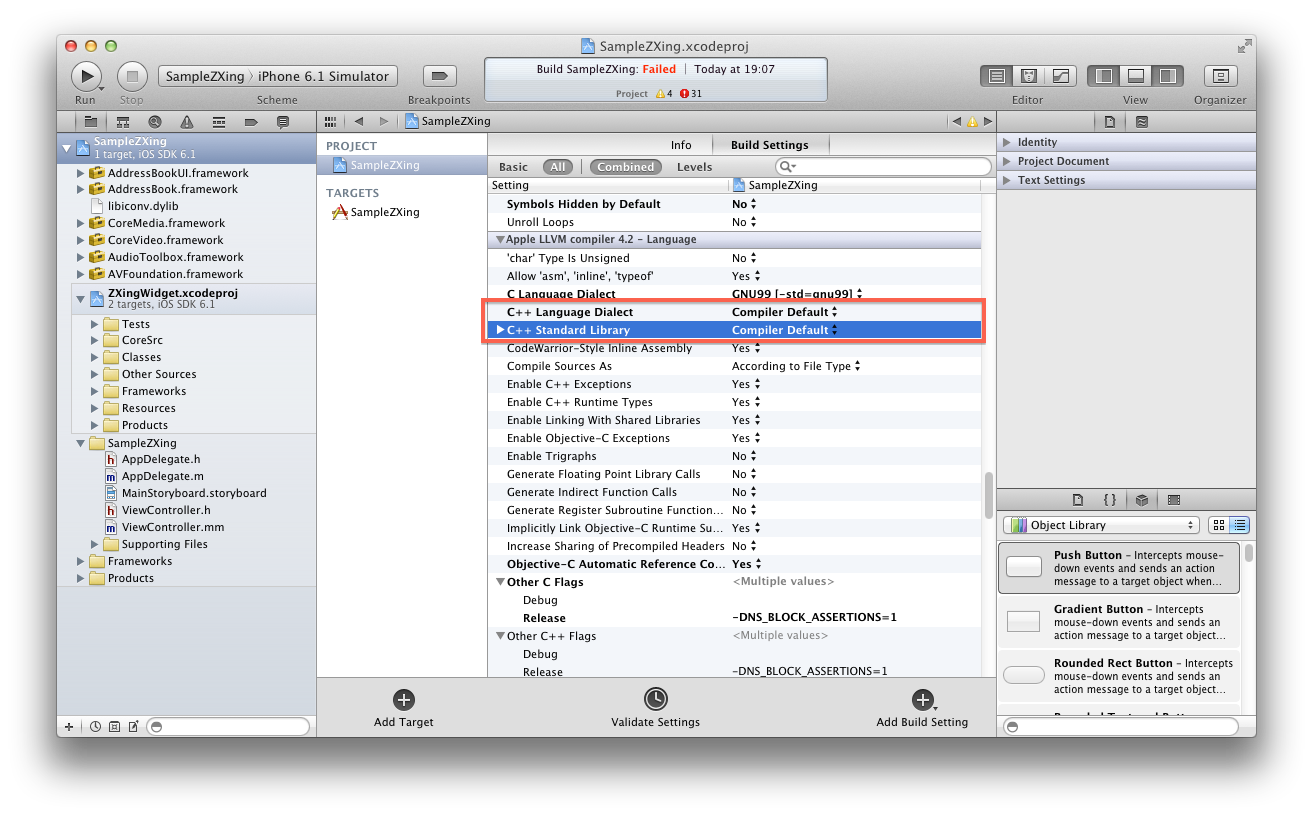Select the Levels display mode
Image resolution: width=1313 pixels, height=816 pixels.
tap(695, 167)
